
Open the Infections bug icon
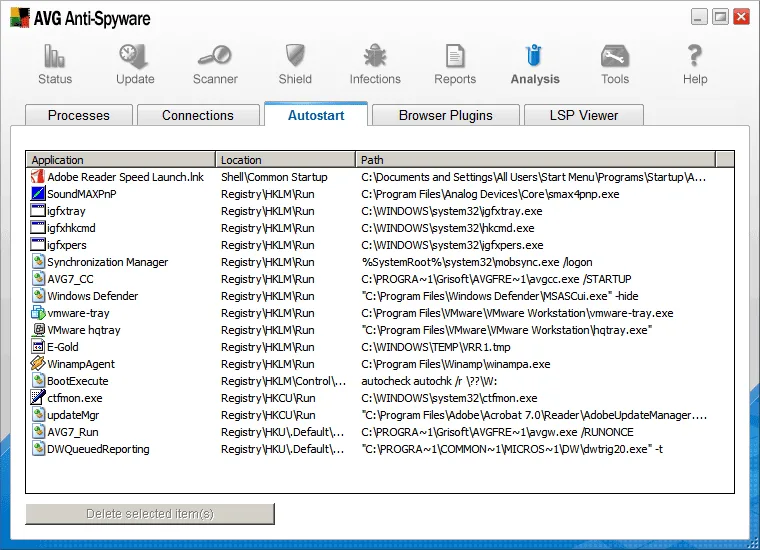click(375, 55)
